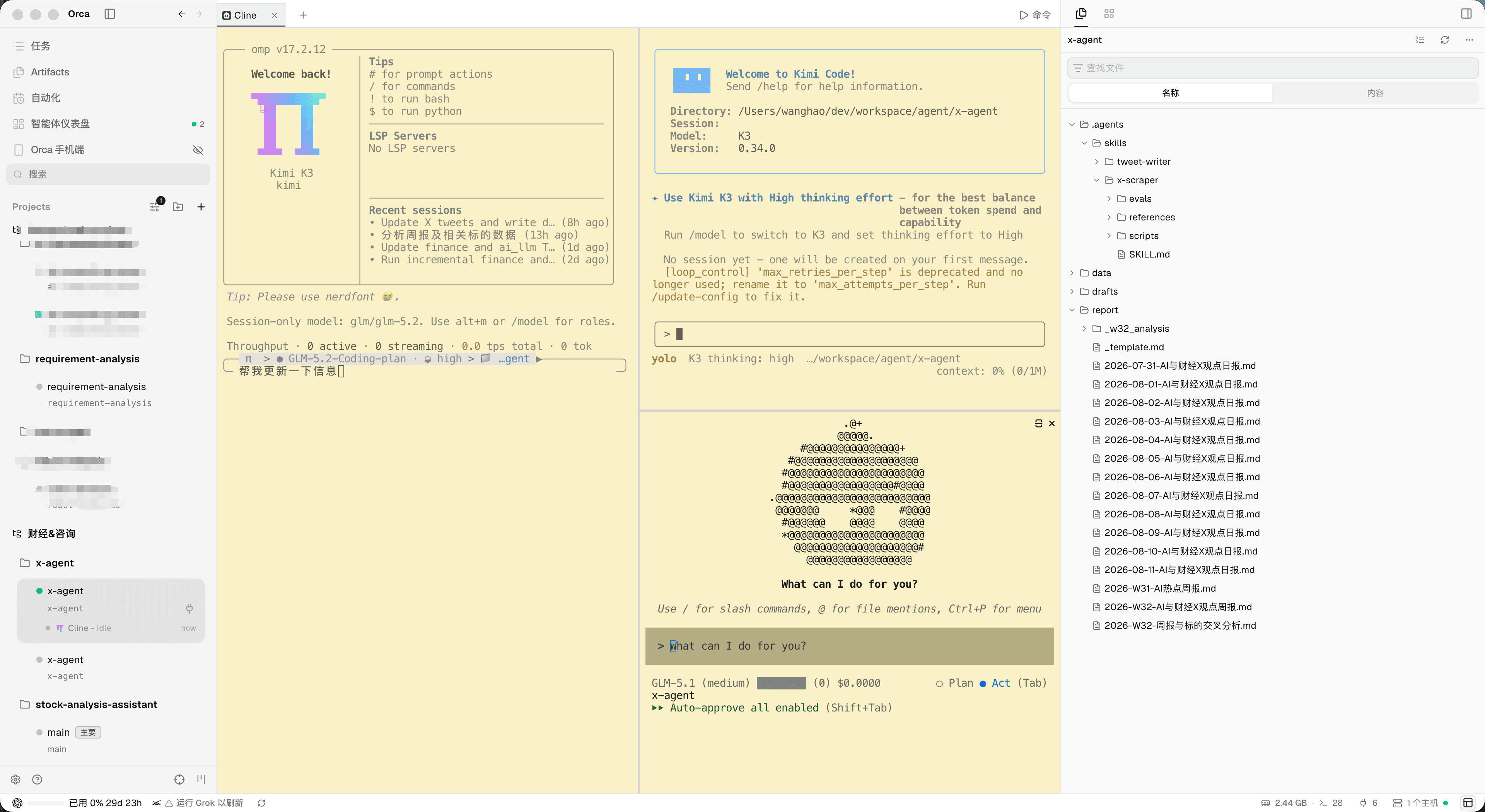Collapse all folders in the x-agent tree

pos(1420,40)
